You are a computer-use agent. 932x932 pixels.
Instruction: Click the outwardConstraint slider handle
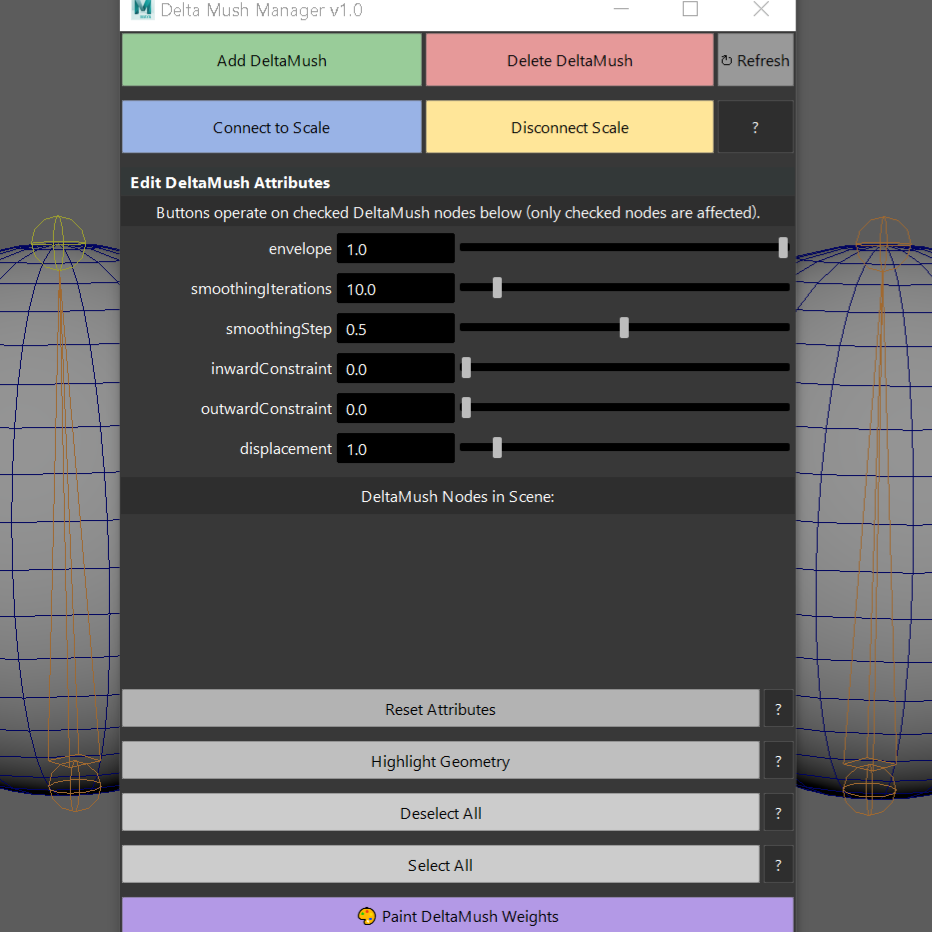point(467,407)
